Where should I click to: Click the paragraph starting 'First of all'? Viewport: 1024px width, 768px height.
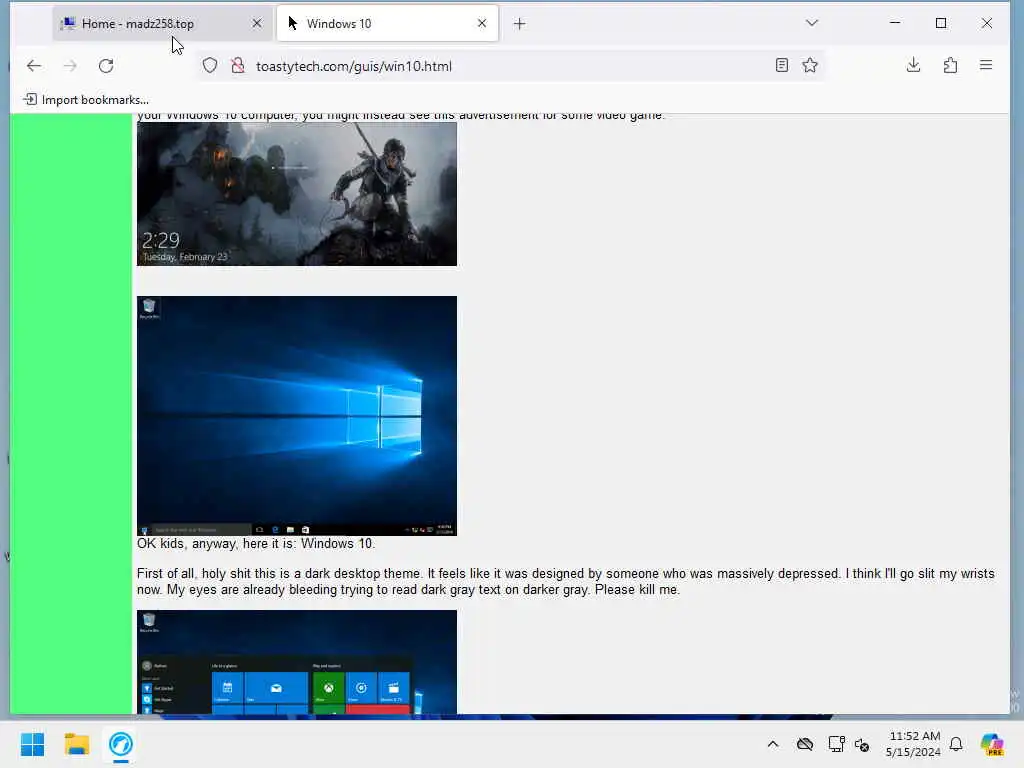pyautogui.click(x=566, y=581)
